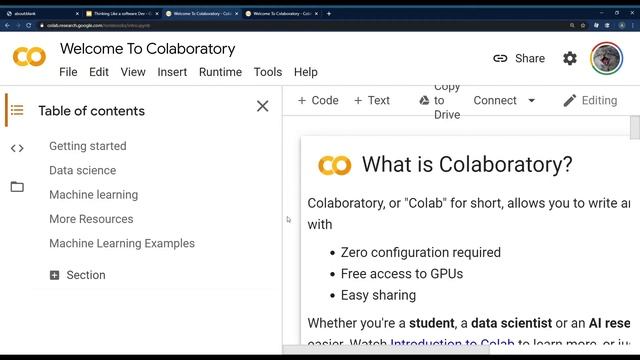Open a new browser tab
The height and width of the screenshot is (360, 640).
[x=329, y=13]
